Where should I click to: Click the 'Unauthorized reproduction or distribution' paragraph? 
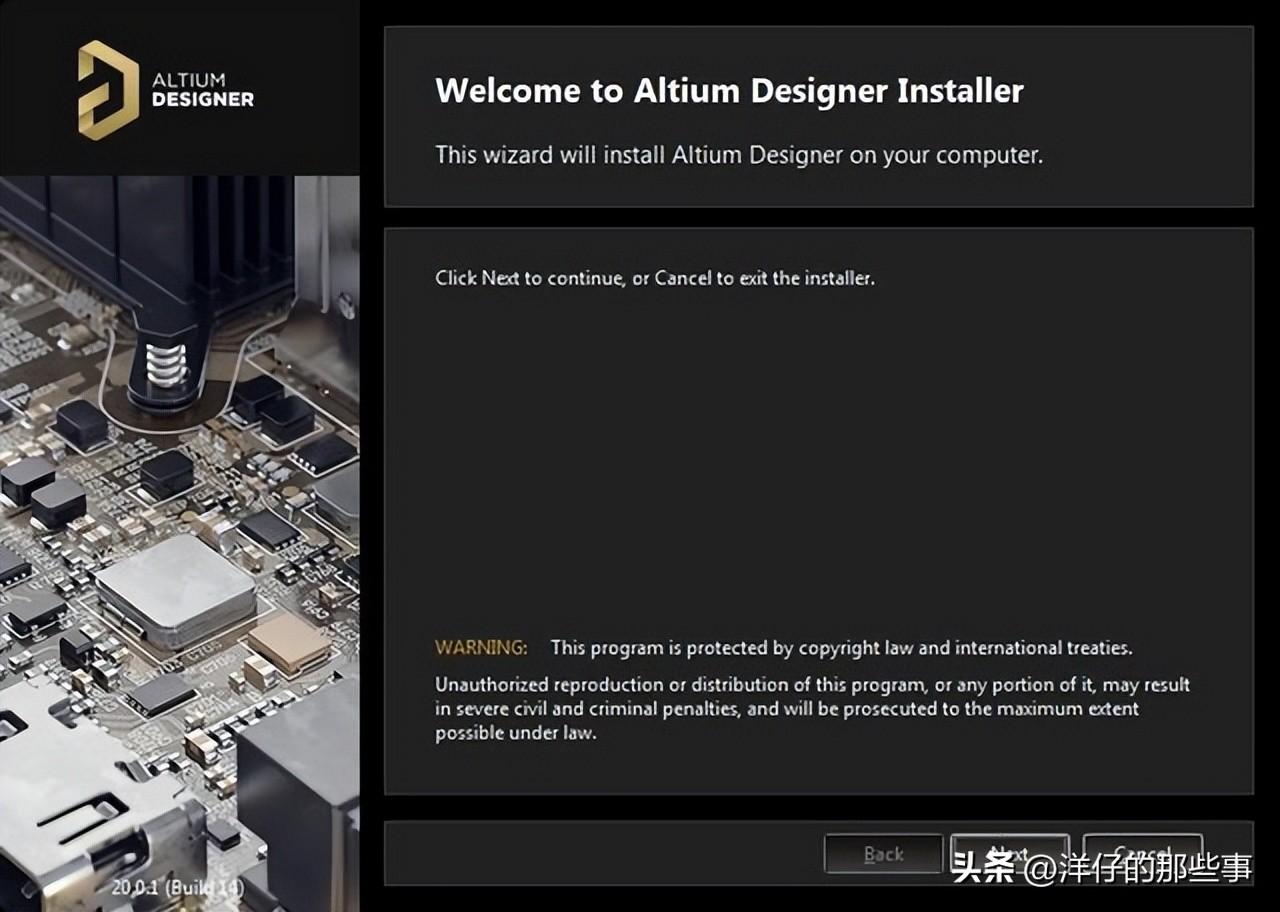(812, 709)
